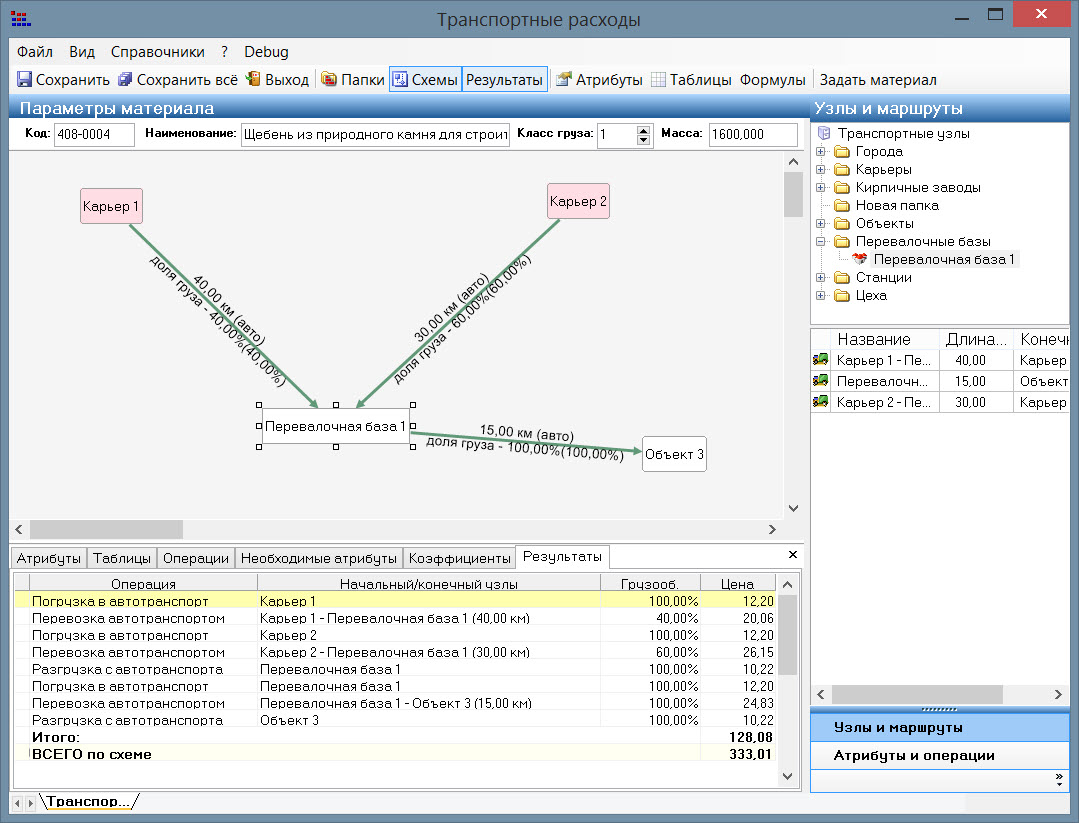The width and height of the screenshot is (1079, 823).
Task: Click truck icon of Карьер 2 route row
Action: [x=821, y=402]
